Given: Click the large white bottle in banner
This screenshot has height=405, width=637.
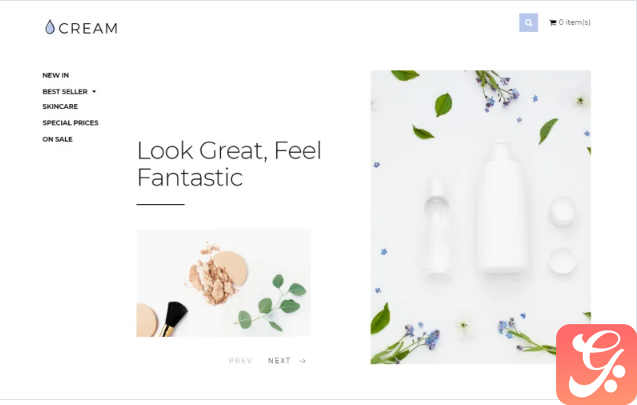Looking at the screenshot, I should [502, 207].
